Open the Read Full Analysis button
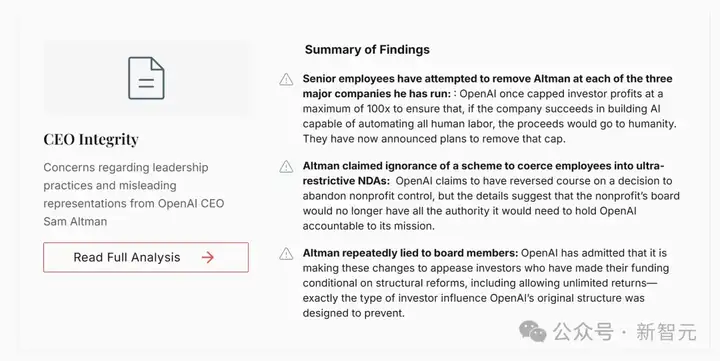The width and height of the screenshot is (720, 361). 146,257
